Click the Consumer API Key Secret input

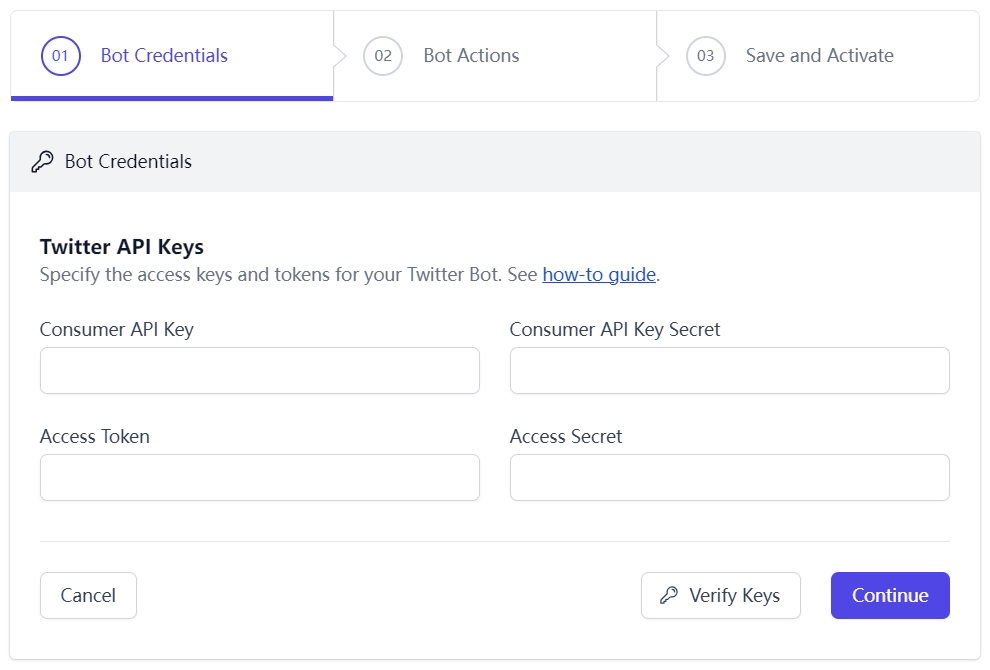point(729,371)
